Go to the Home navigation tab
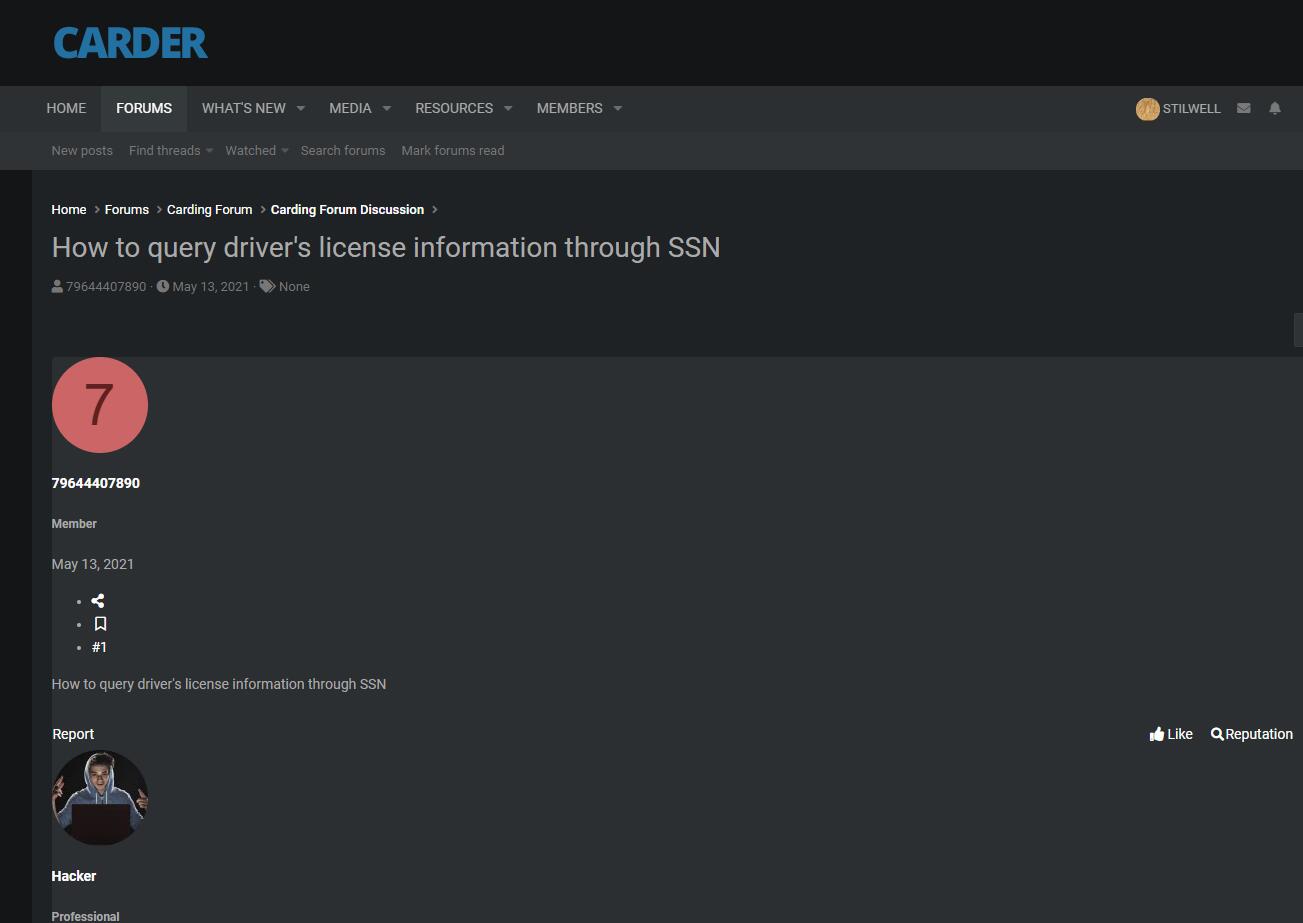 point(66,108)
